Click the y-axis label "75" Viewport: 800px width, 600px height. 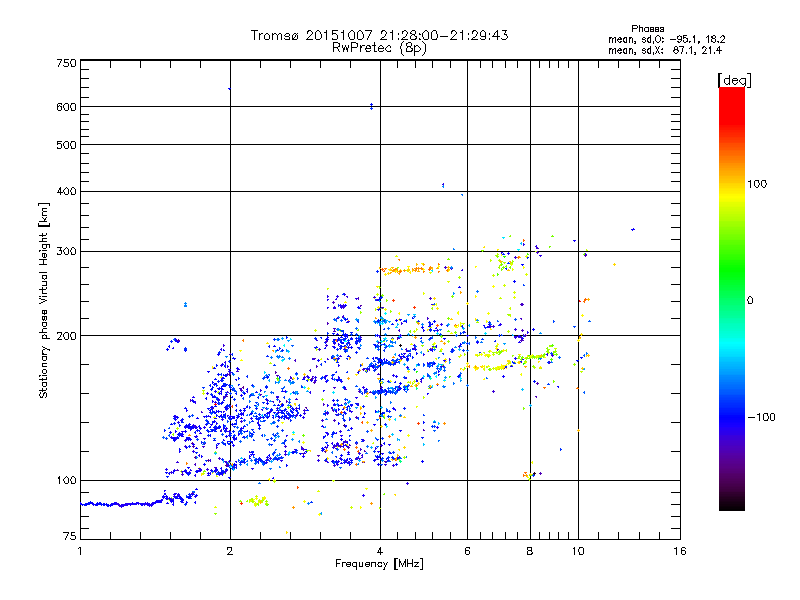point(70,536)
